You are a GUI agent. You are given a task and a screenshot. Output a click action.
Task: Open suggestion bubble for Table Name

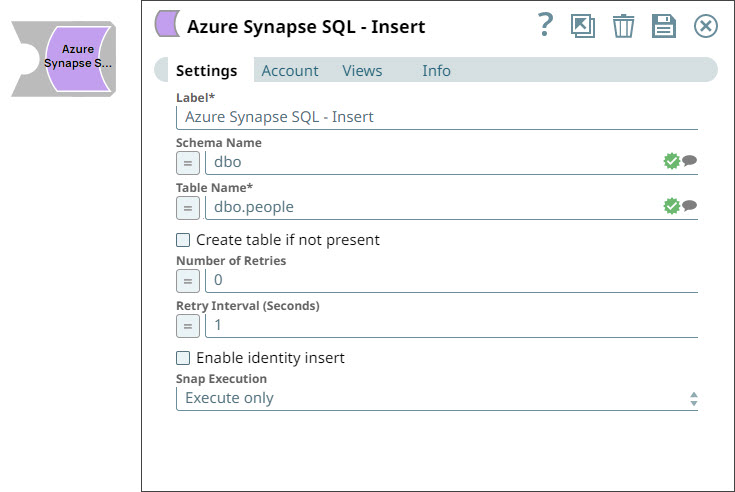coord(689,205)
